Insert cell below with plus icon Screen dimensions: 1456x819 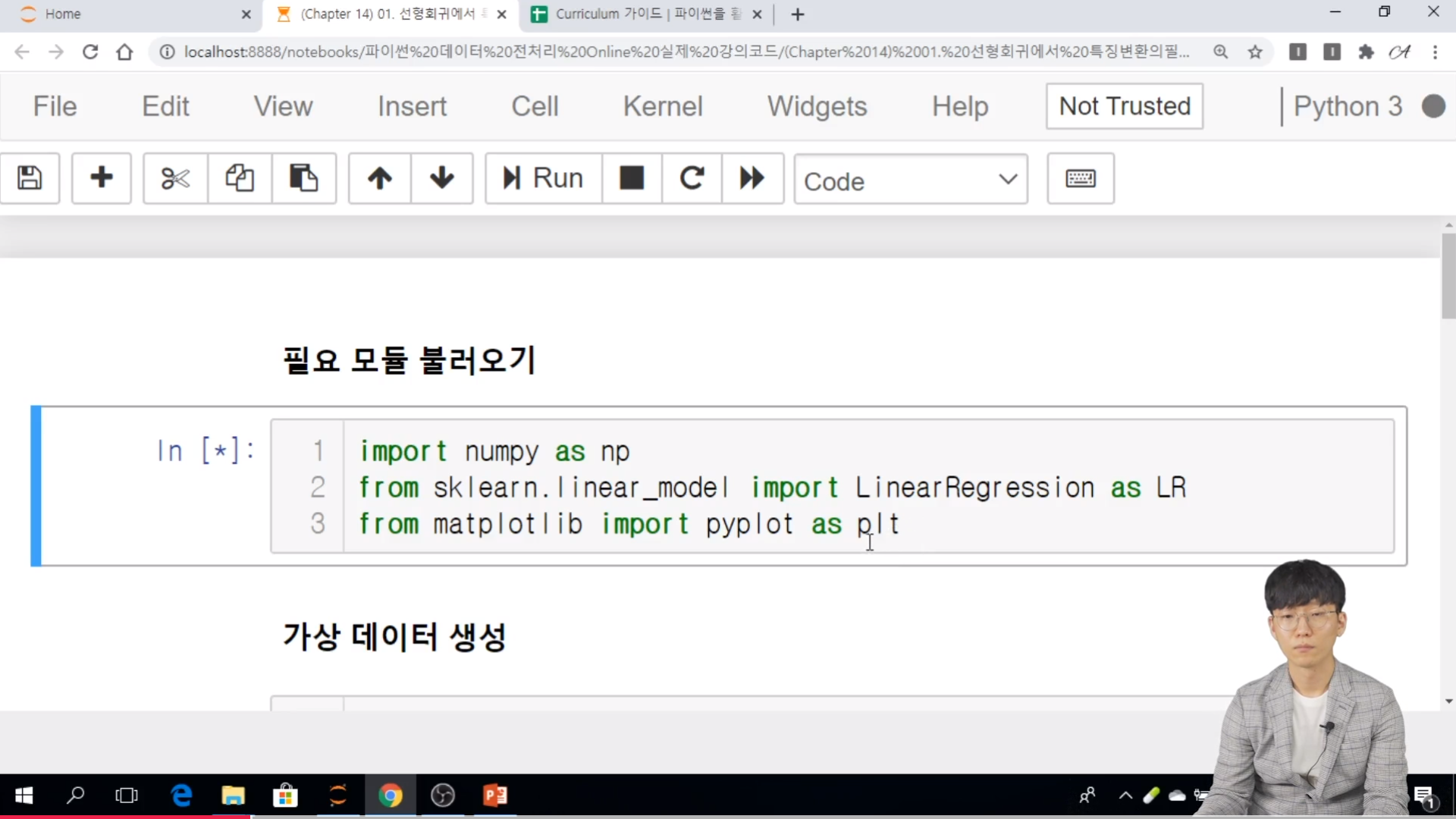click(x=101, y=178)
